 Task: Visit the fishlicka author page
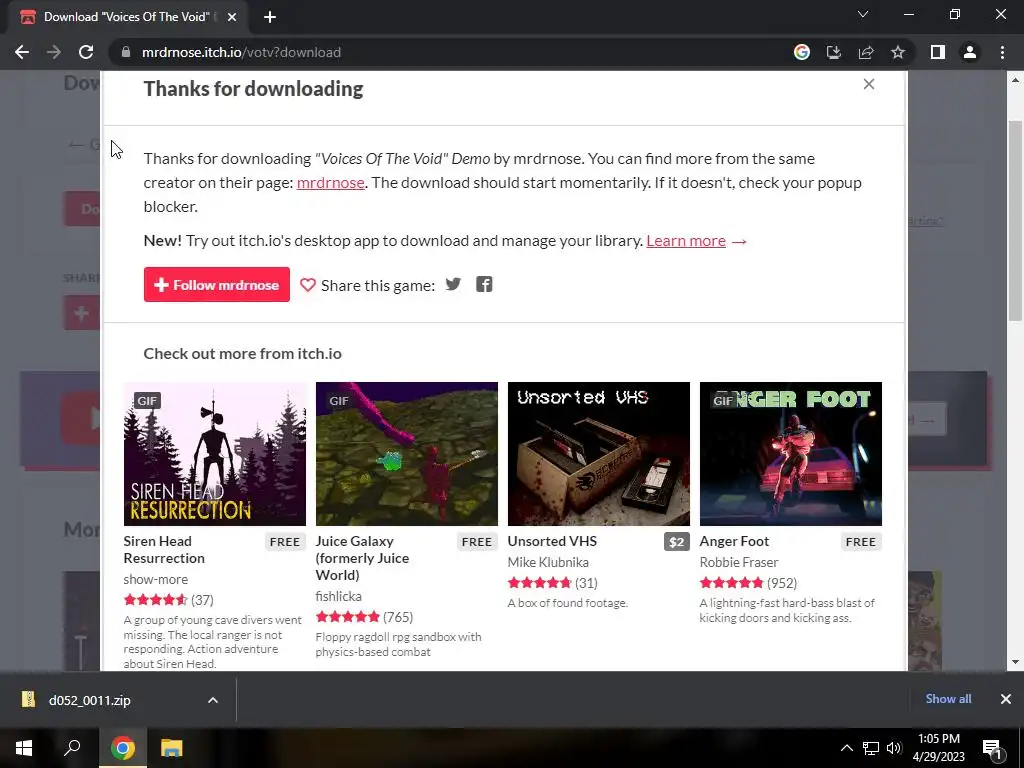click(338, 596)
